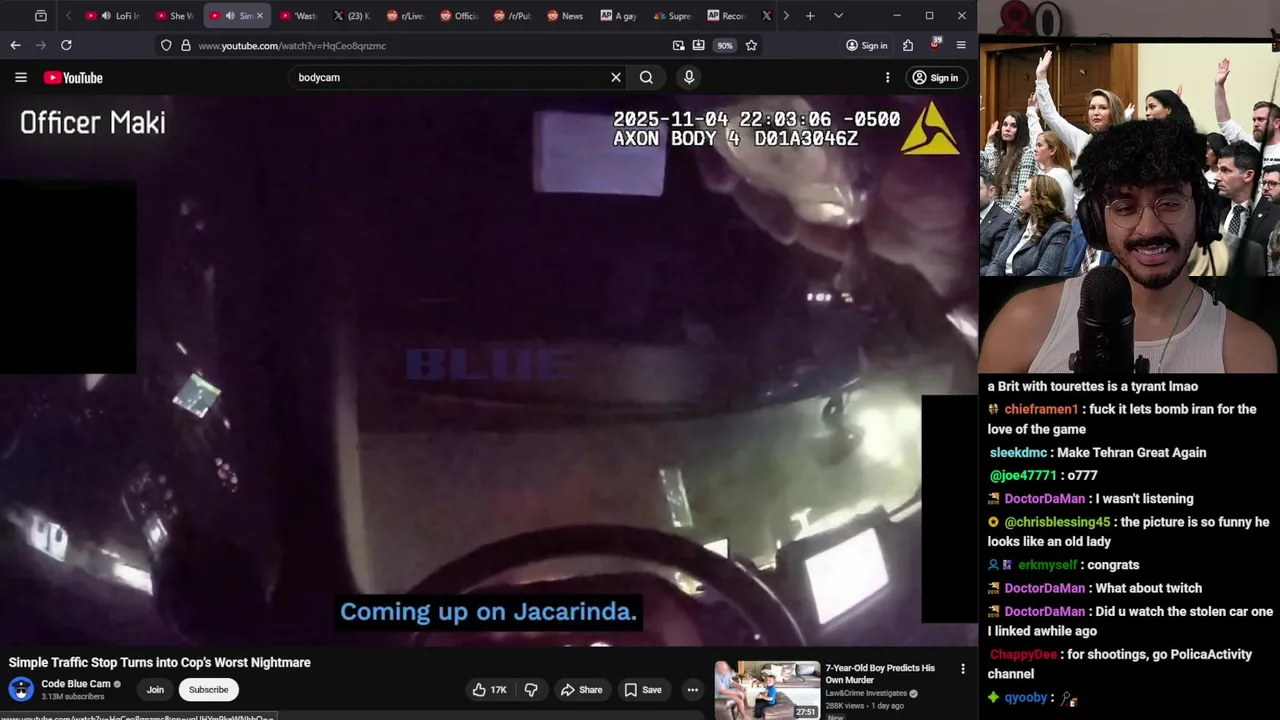Mute the LoFi tab audio
Image resolution: width=1280 pixels, height=720 pixels.
pos(106,16)
